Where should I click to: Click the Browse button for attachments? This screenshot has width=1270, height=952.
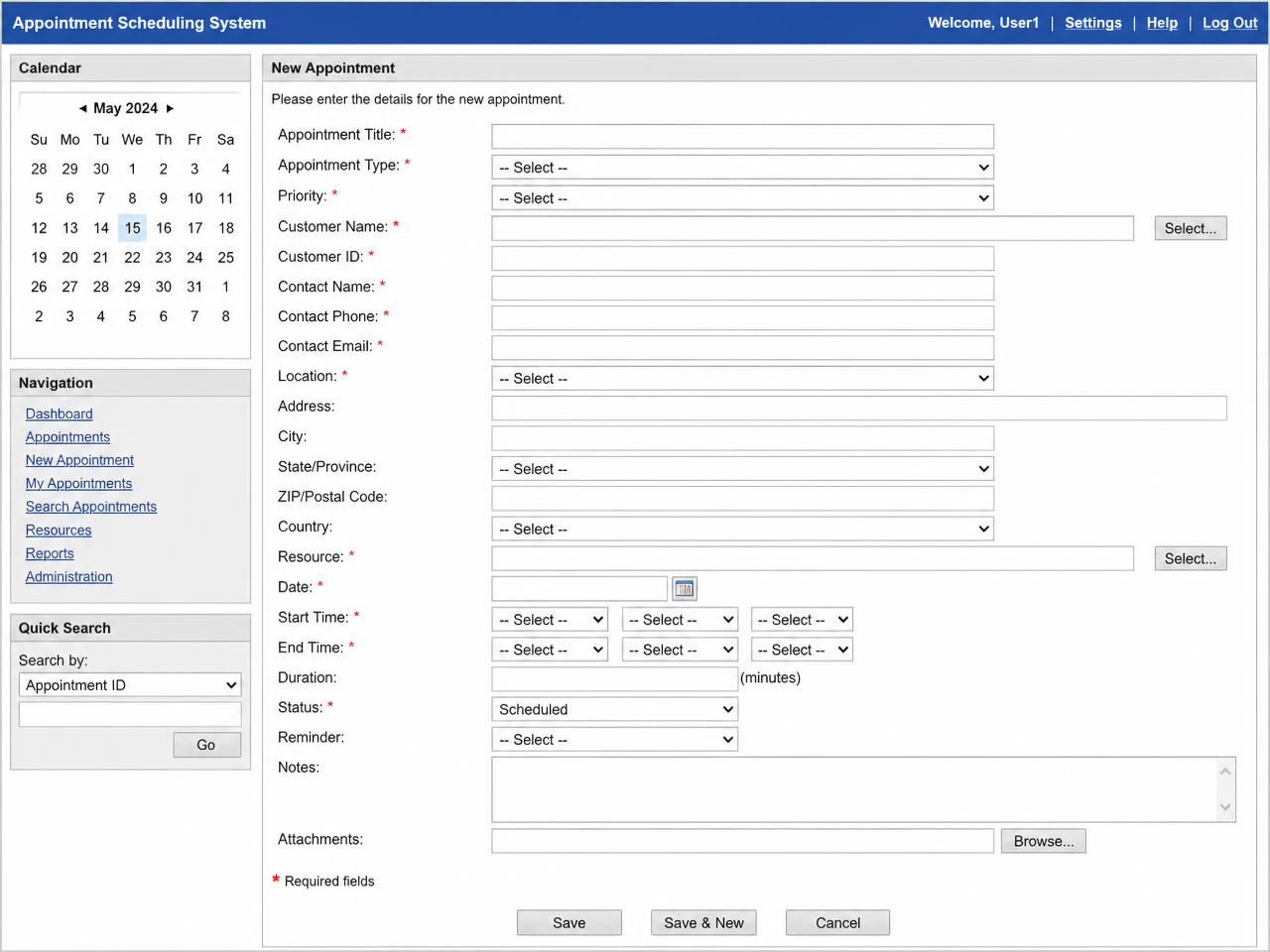coord(1044,841)
